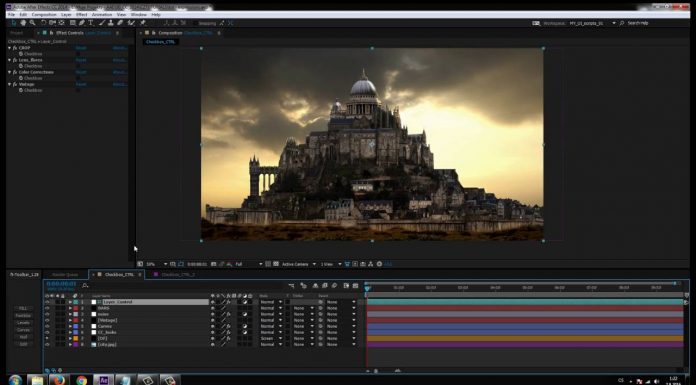Hide the BARS layer eye icon
696x385 pixels.
click(47, 308)
